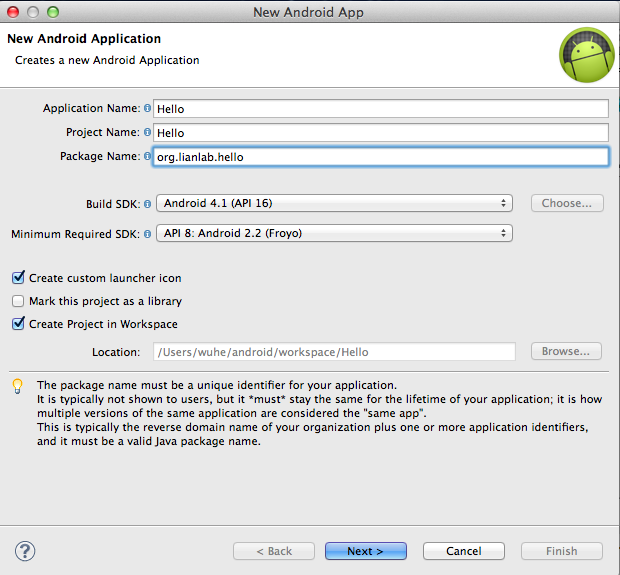This screenshot has width=620, height=575.
Task: Click the info icon beside Project Name
Action: [147, 132]
